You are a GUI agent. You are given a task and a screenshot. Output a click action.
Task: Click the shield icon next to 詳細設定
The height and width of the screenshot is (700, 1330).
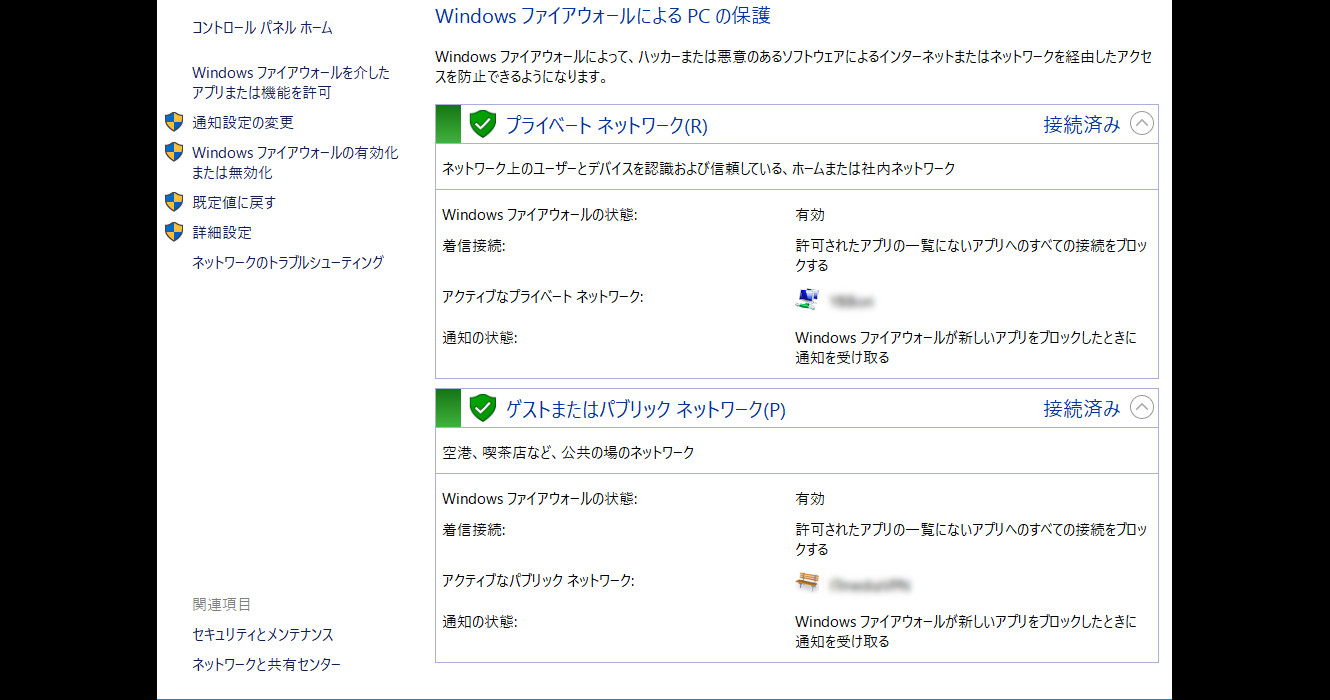pos(174,232)
